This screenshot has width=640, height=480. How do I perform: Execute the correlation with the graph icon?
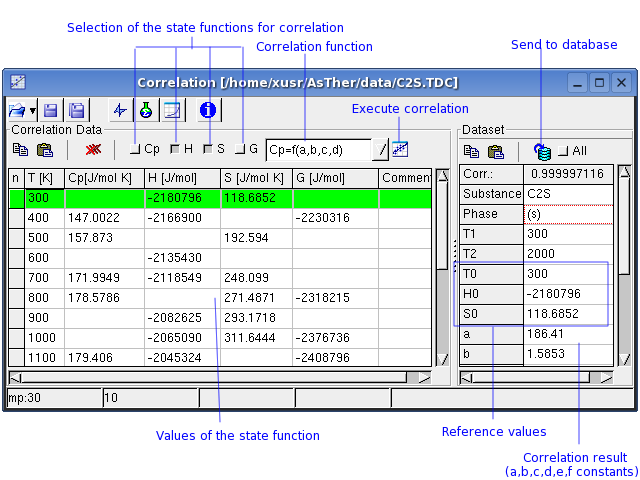(400, 150)
